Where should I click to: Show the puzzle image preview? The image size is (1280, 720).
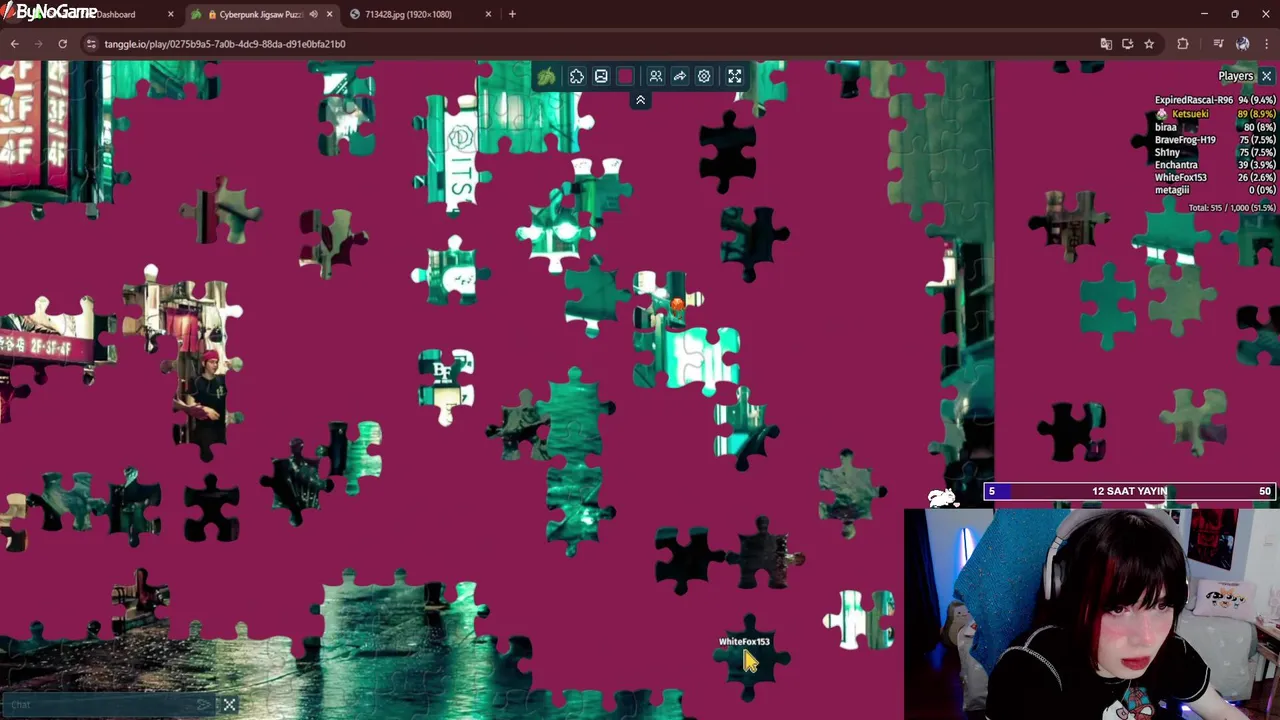pos(601,76)
